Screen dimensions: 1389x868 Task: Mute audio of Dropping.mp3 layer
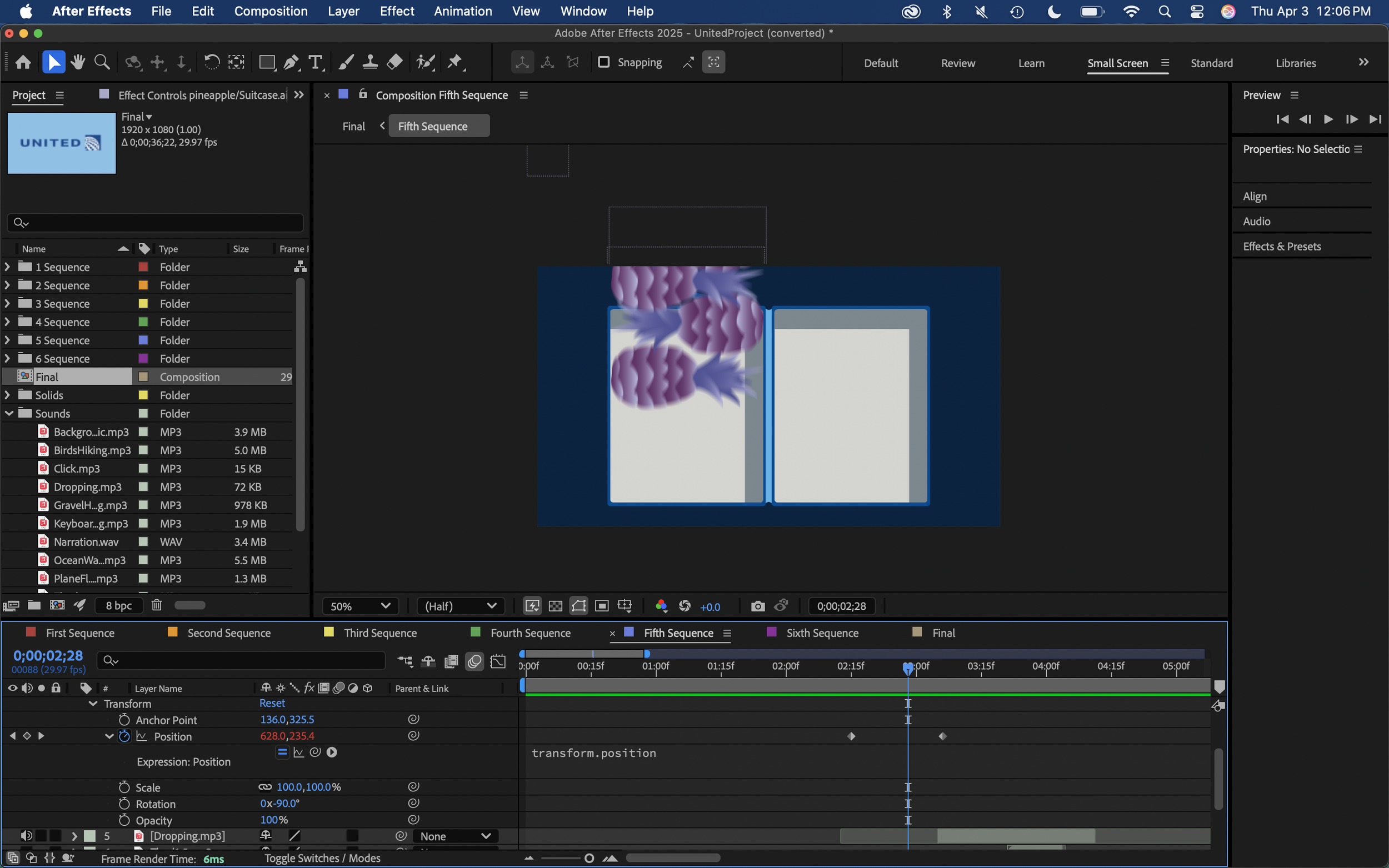point(27,836)
